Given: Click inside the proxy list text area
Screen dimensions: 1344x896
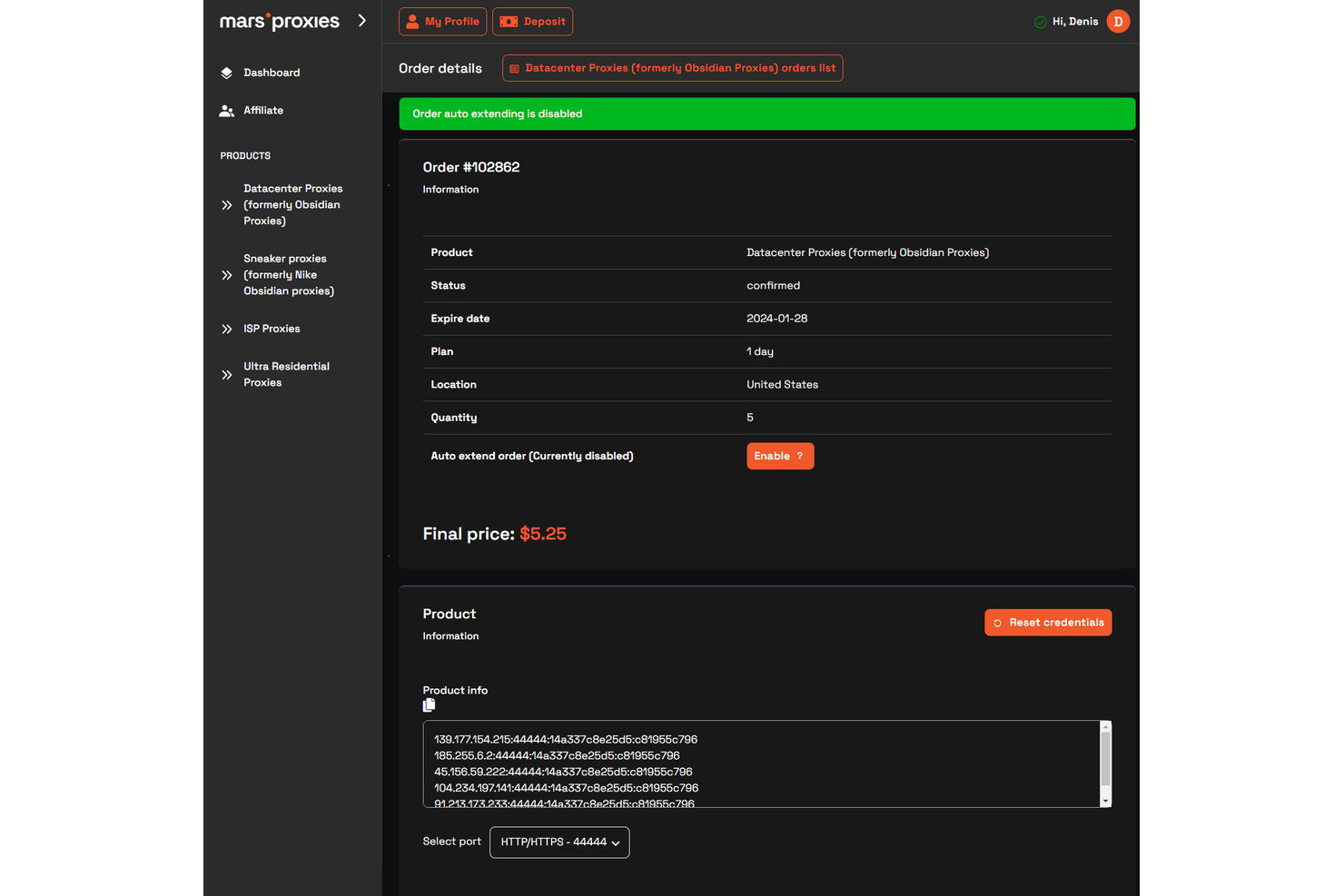Looking at the screenshot, I should tap(761, 764).
